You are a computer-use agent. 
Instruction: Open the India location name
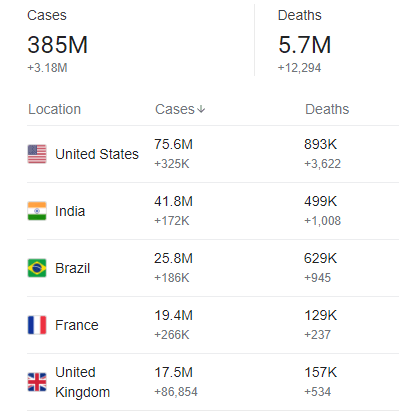pos(70,211)
